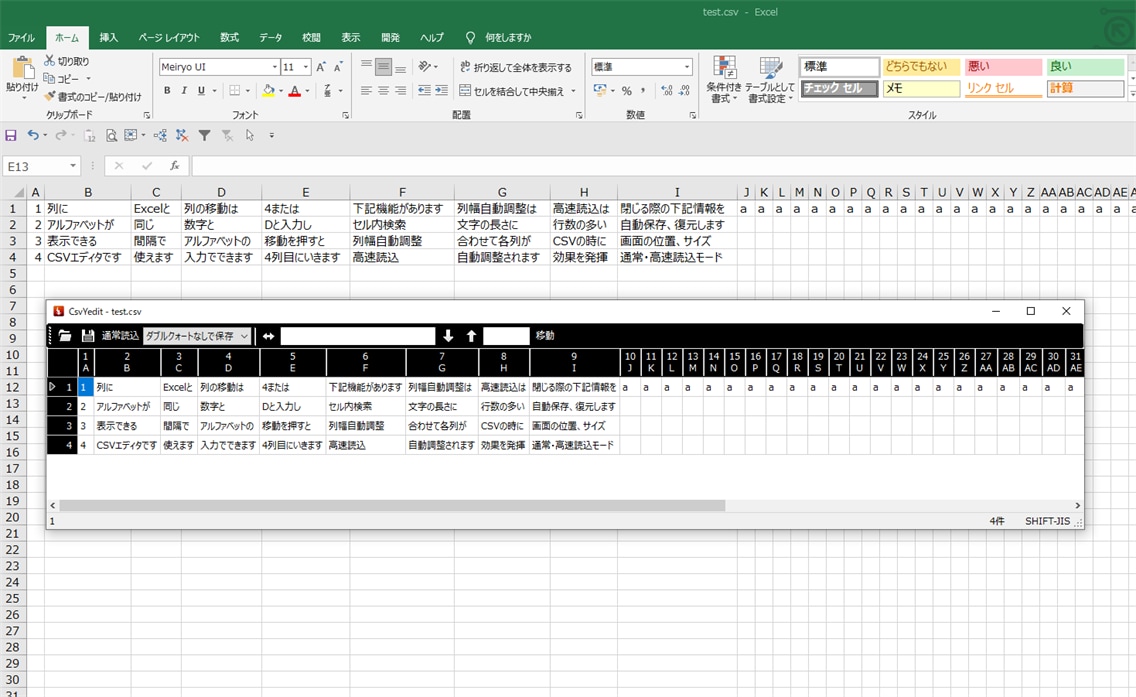The width and height of the screenshot is (1136, 697).
Task: Search upward with the up arrow in CsvYedit
Action: tap(471, 335)
